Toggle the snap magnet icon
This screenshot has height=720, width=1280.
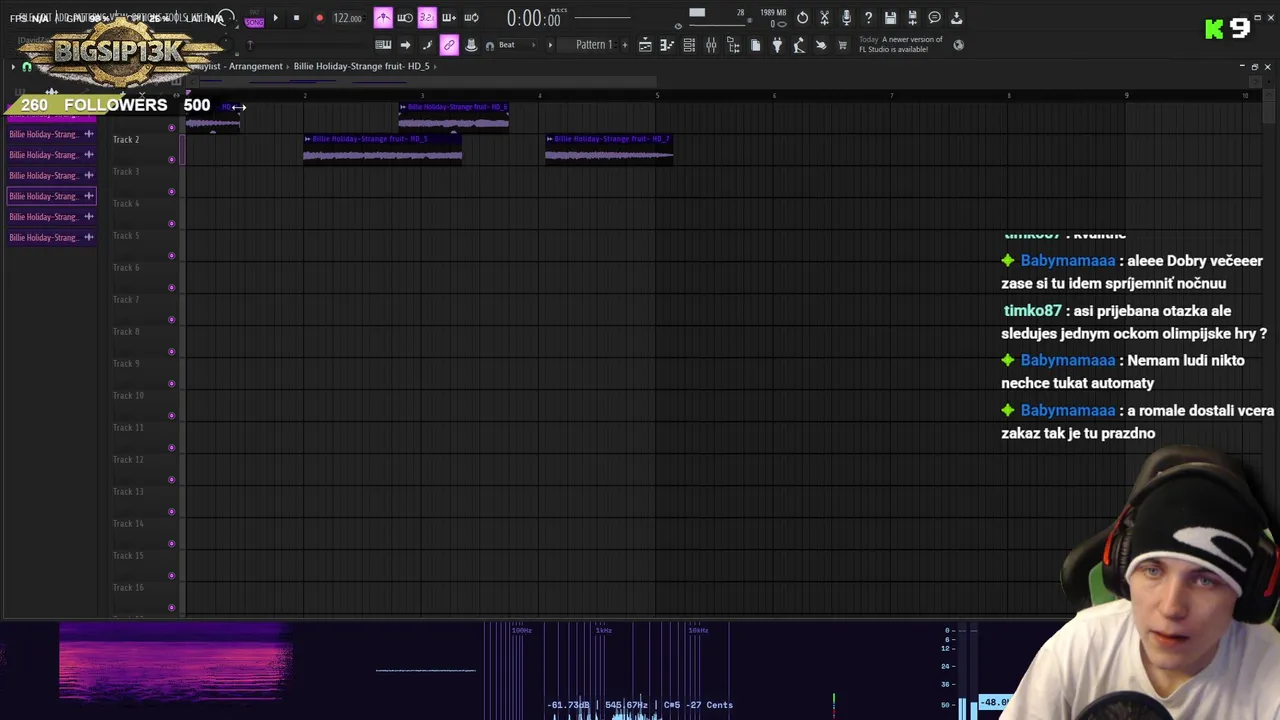[x=489, y=45]
